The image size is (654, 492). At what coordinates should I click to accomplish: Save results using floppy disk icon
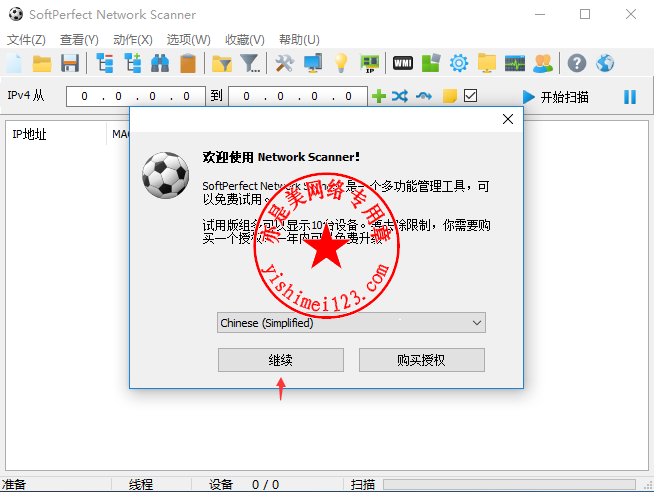(x=70, y=63)
